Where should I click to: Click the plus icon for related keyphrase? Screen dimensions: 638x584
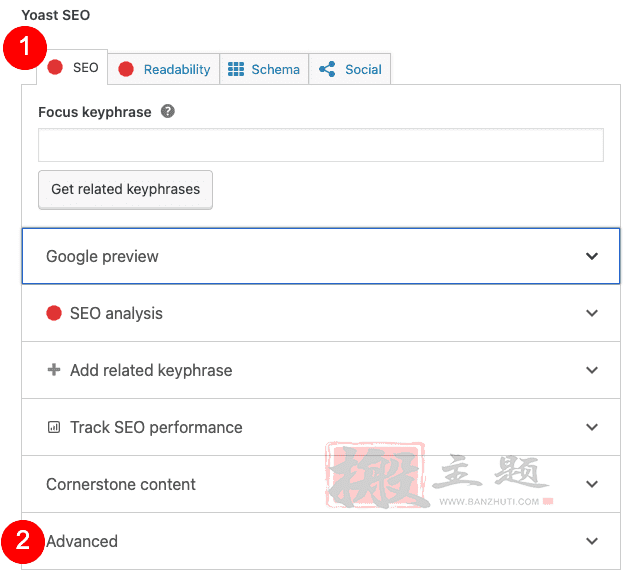54,370
